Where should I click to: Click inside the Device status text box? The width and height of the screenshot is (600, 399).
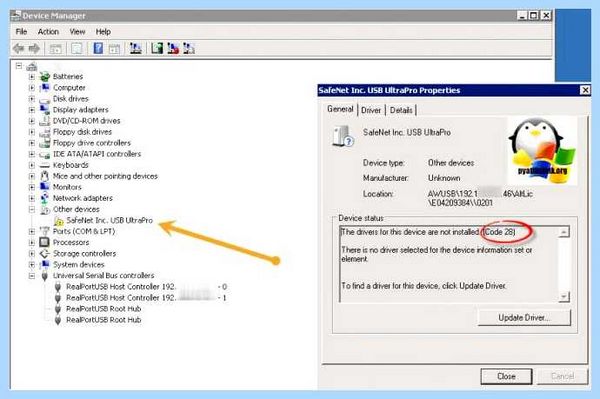[x=449, y=264]
